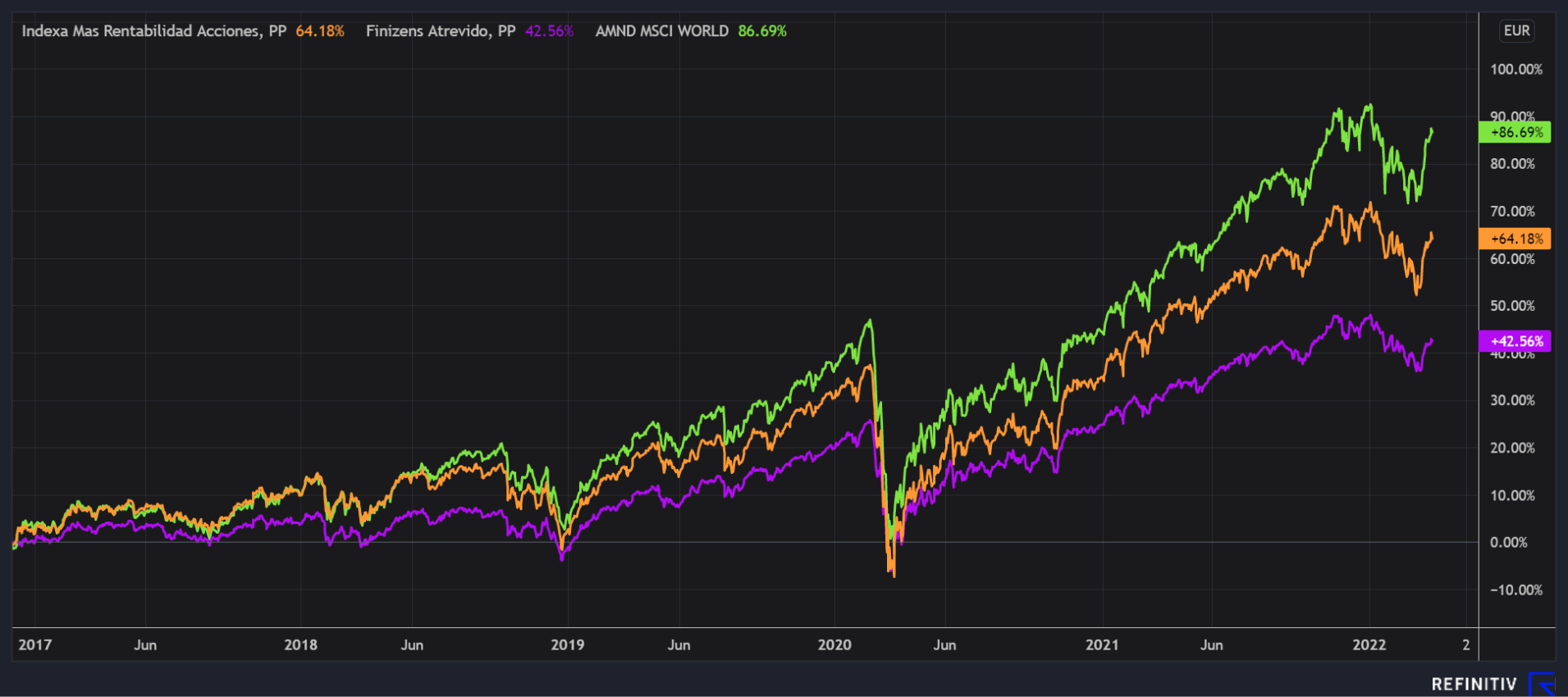Select AMND MSCI WORLD legend label
Screen dimensions: 1568x697
click(x=662, y=31)
